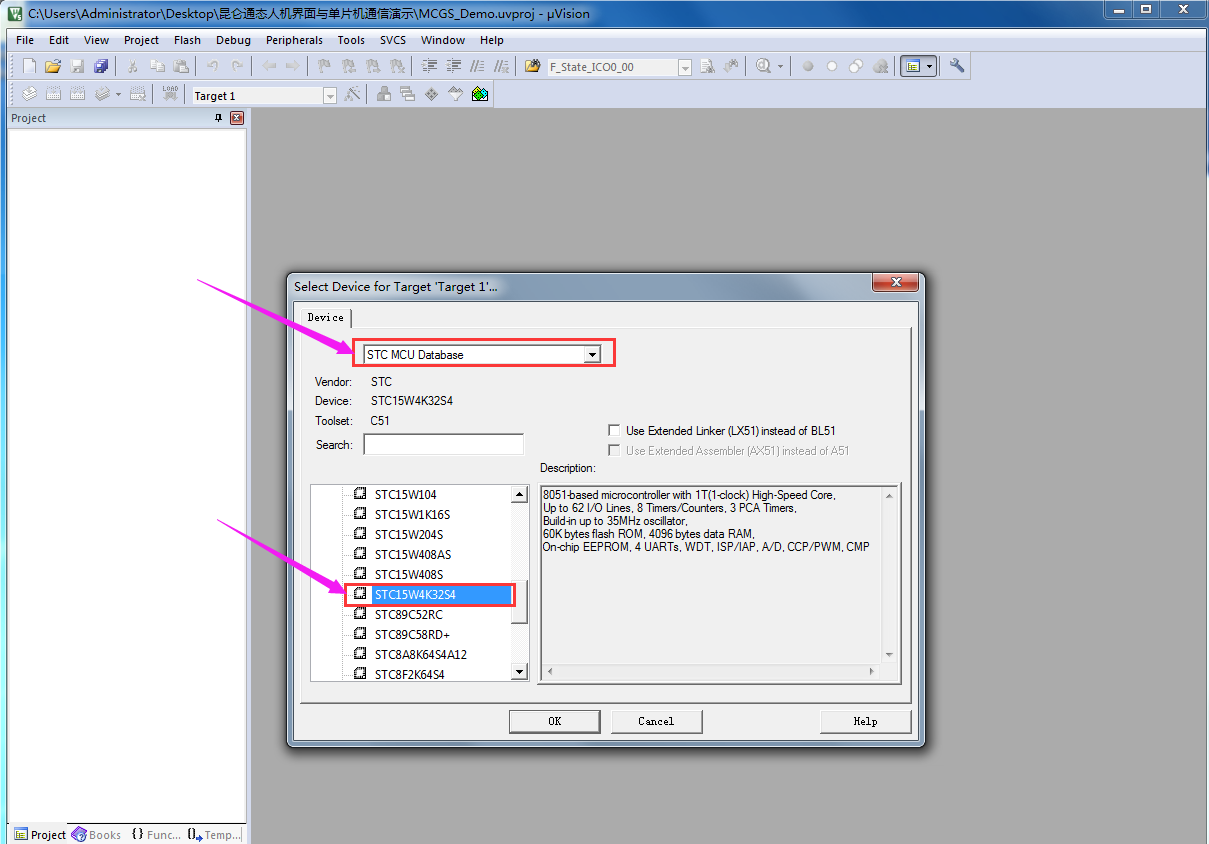Click the Redo arrow icon
This screenshot has width=1209, height=844.
pos(237,66)
